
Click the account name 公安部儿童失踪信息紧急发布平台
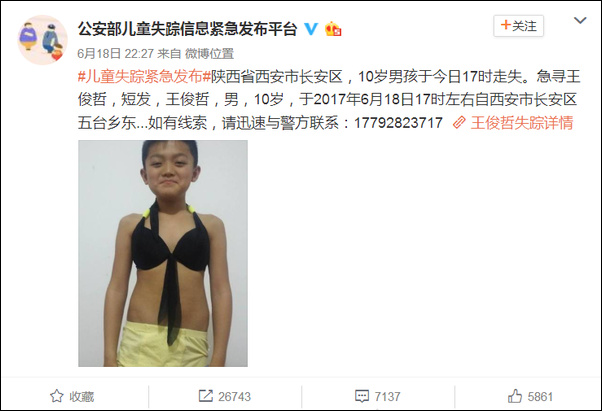click(187, 29)
